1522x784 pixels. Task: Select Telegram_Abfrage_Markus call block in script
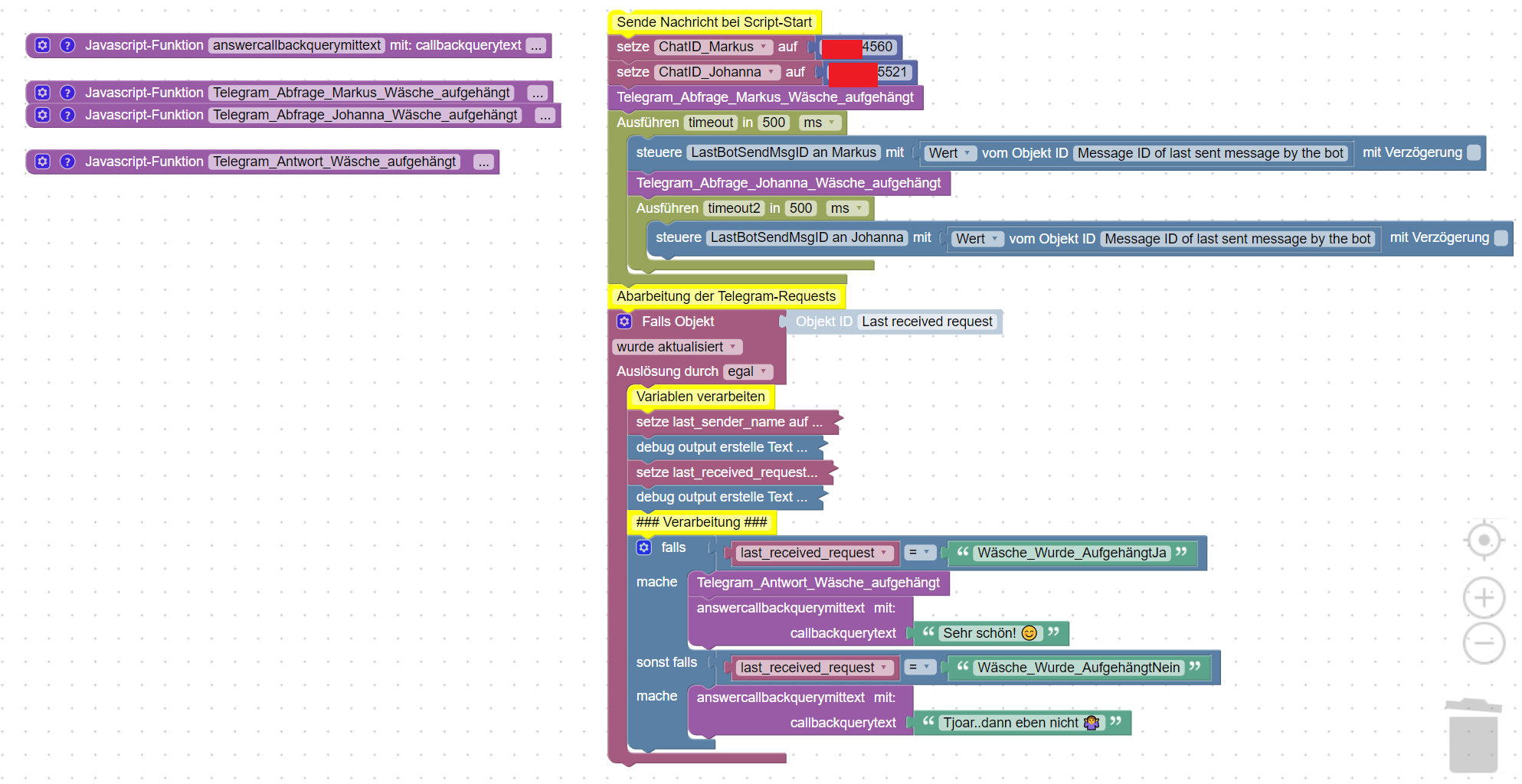(765, 97)
